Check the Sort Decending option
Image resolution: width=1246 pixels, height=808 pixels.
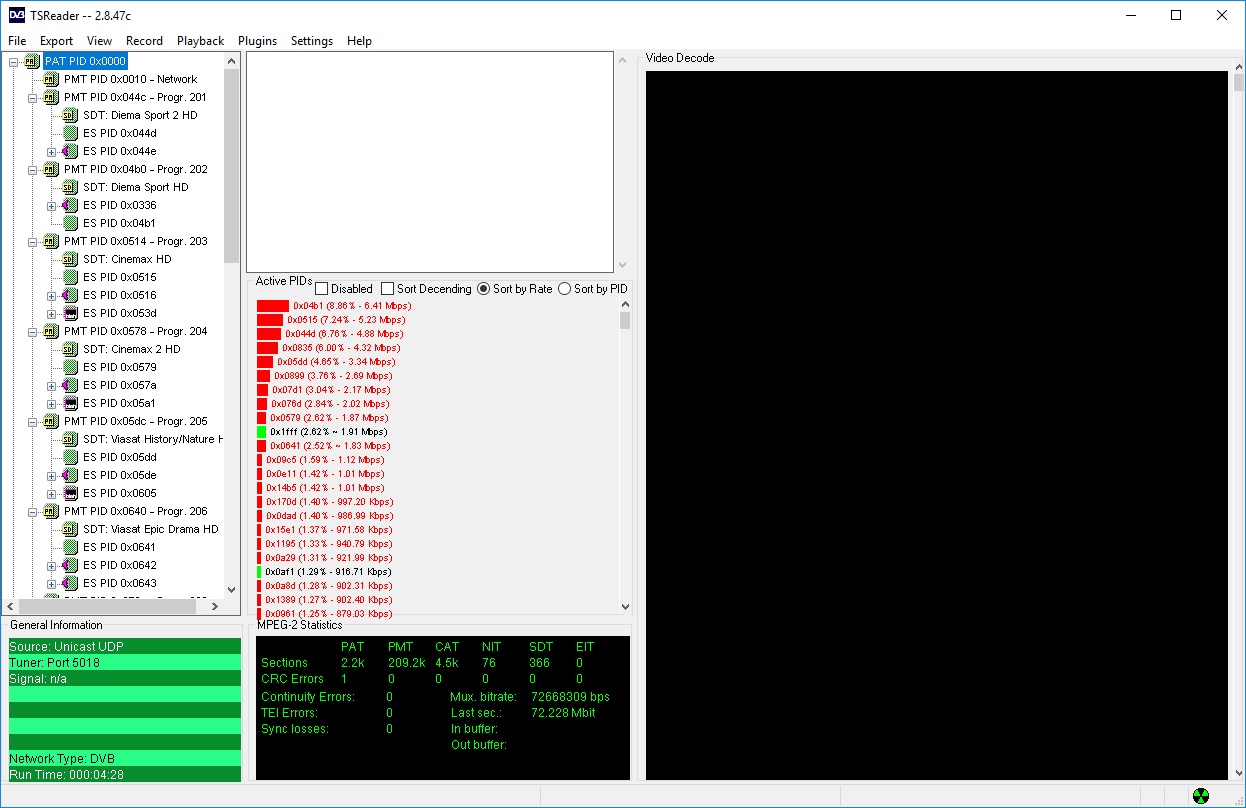pyautogui.click(x=388, y=289)
